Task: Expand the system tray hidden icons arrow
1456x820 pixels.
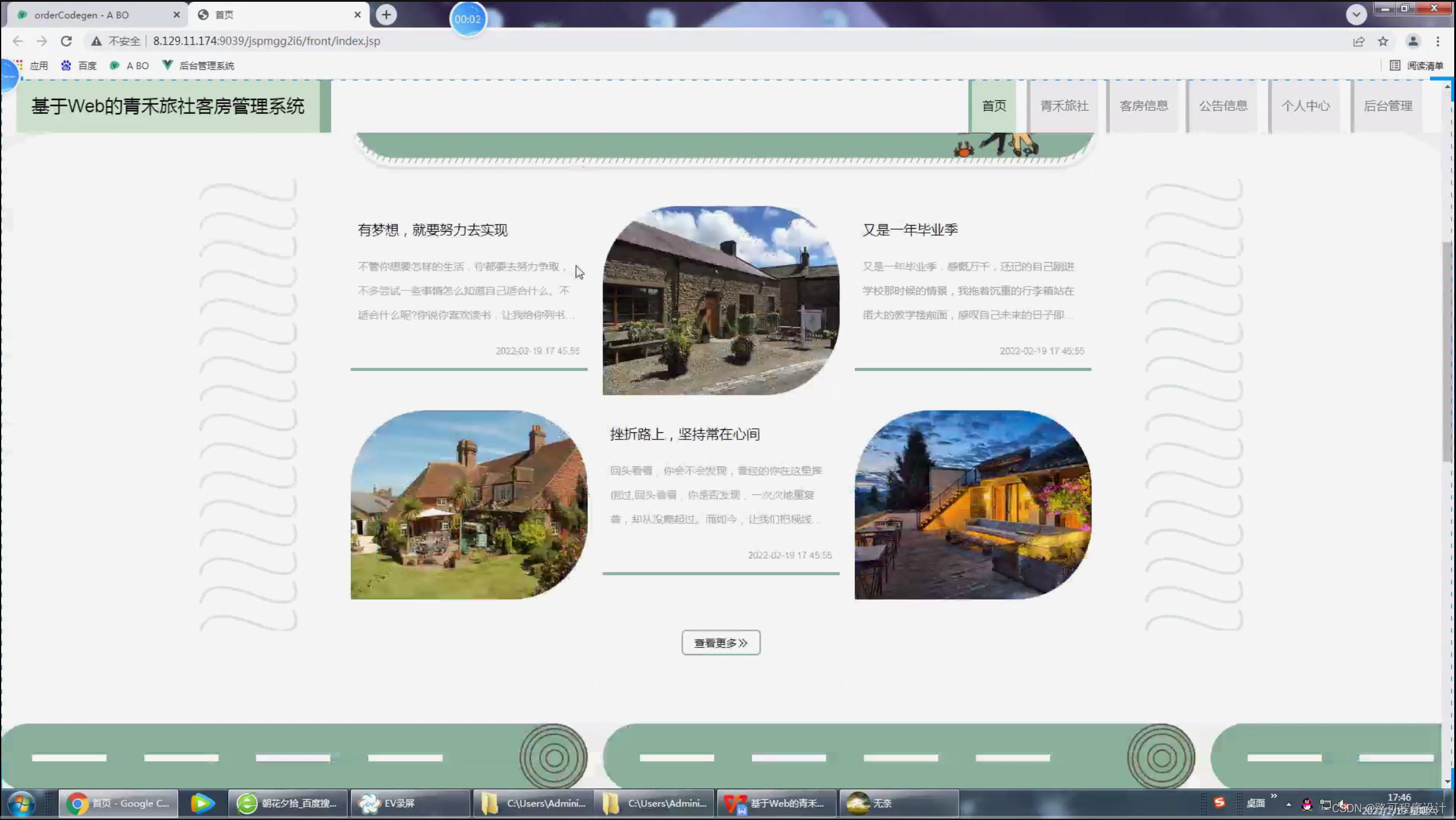Action: pyautogui.click(x=1289, y=805)
